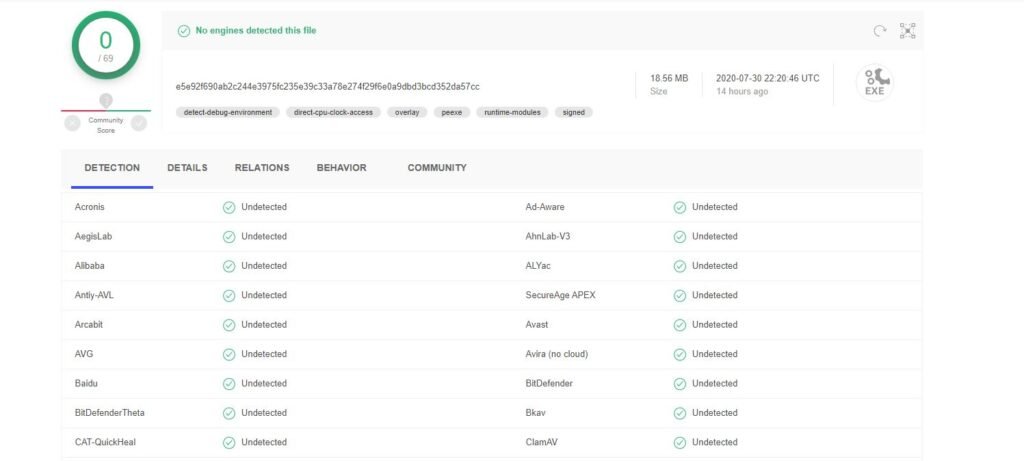Click the CAT-QuickHeal engine name
Viewport: 1024px width, 461px height.
[105, 442]
